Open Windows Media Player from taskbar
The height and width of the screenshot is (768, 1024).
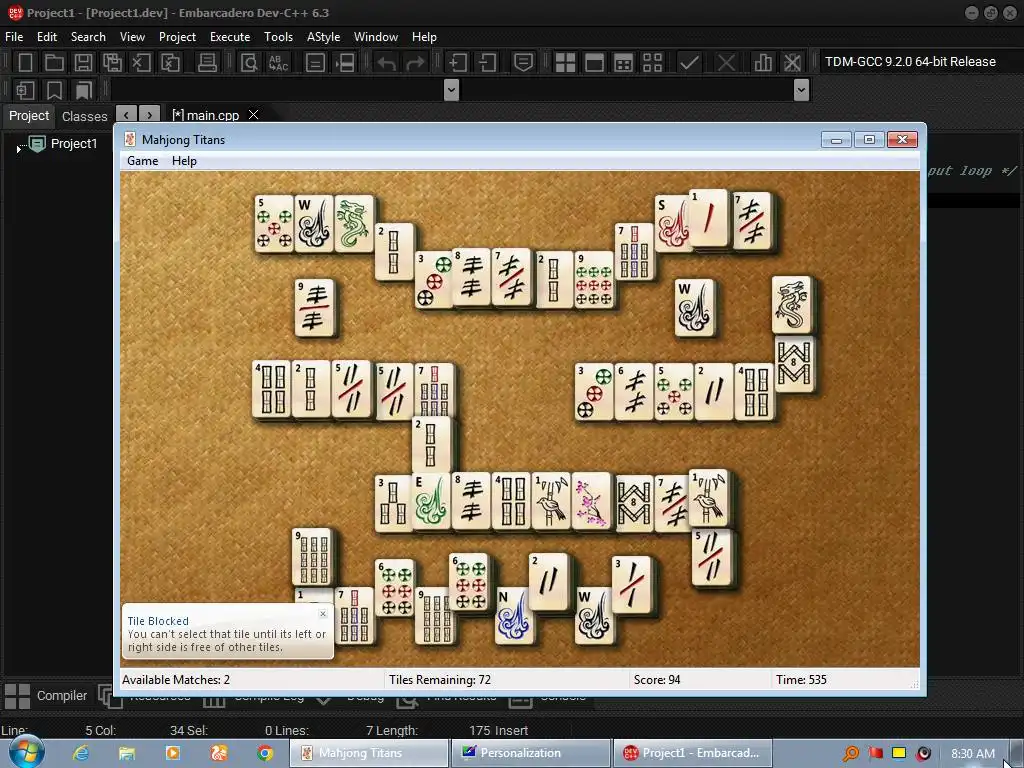[173, 753]
